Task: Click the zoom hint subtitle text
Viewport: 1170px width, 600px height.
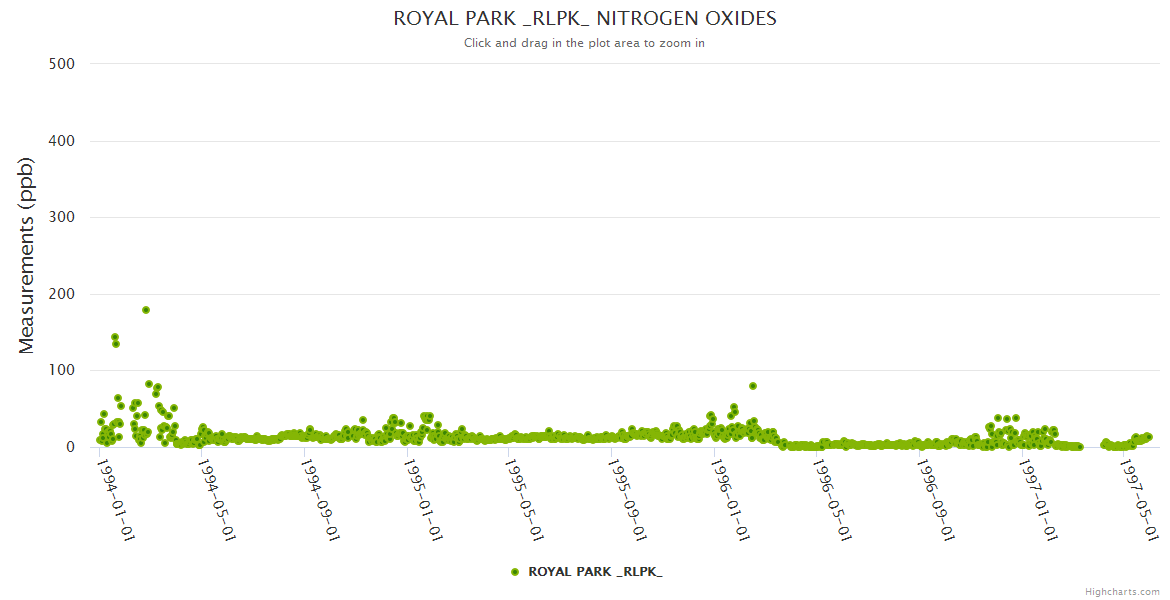Action: [x=585, y=43]
